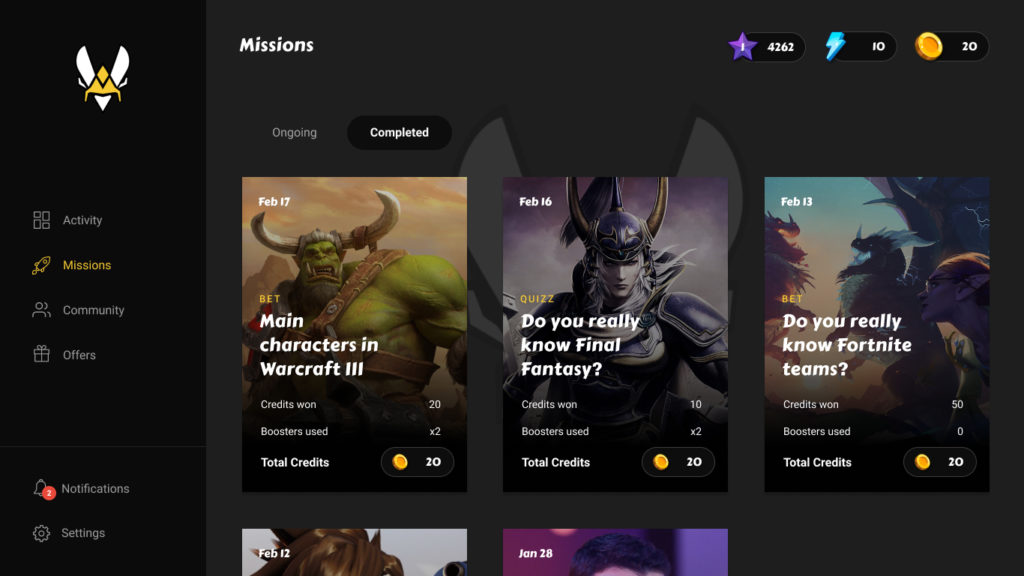
Task: Click Total Credits pill on Warcraft card
Action: pyautogui.click(x=417, y=462)
